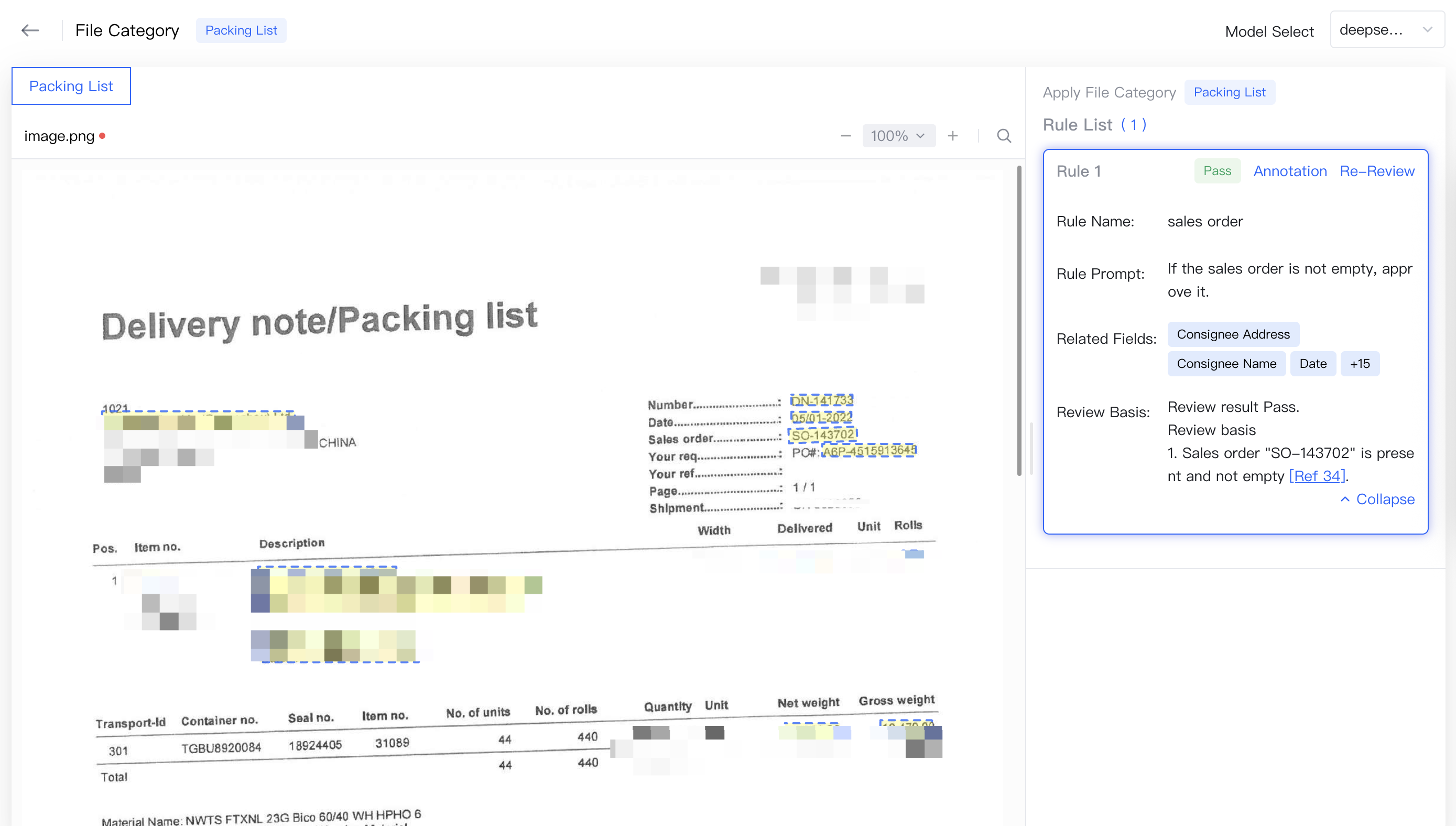Open the Ref 34 reference link
The image size is (1456, 826).
(1317, 476)
